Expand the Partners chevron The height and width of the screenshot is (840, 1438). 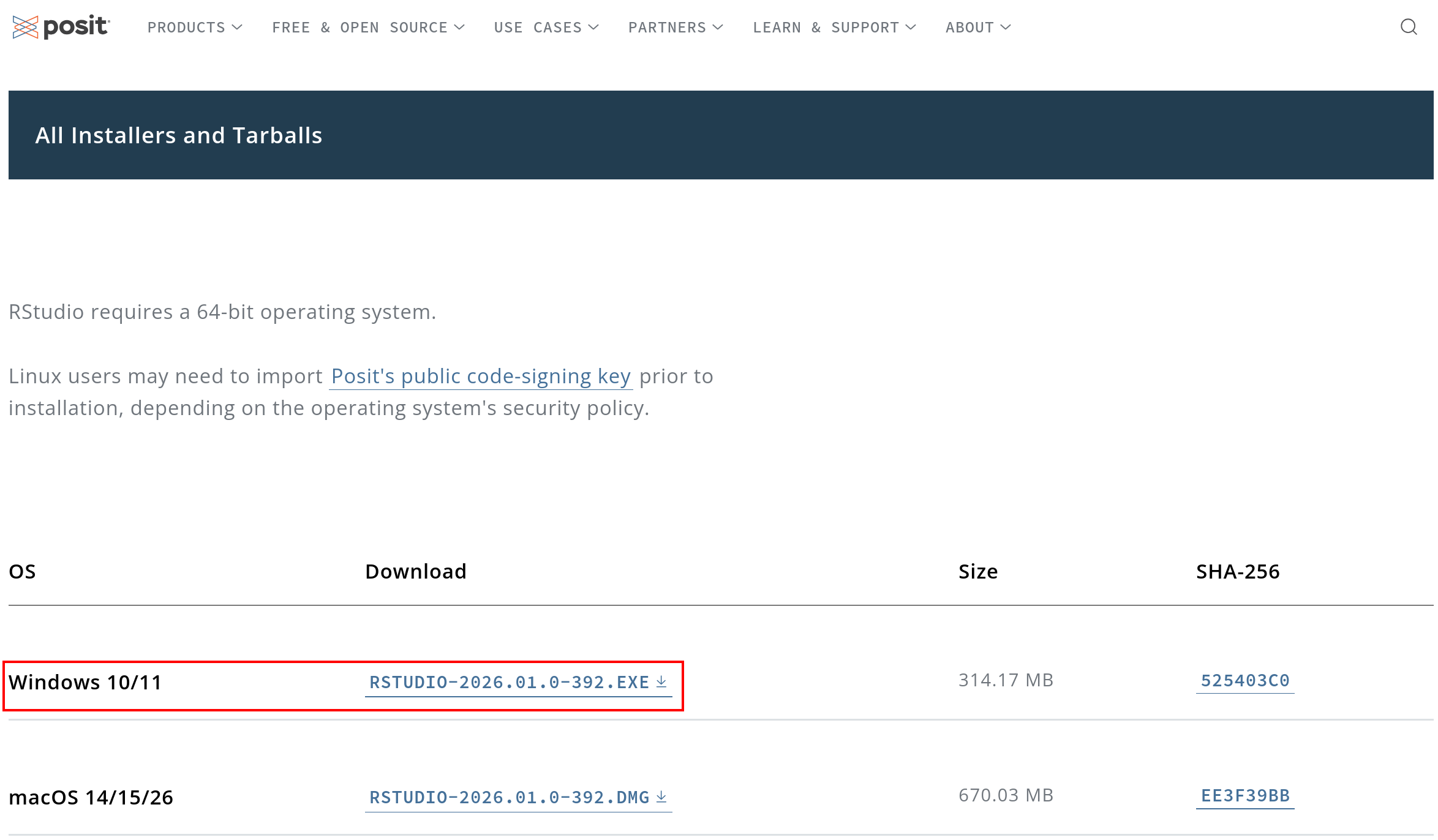[x=718, y=28]
